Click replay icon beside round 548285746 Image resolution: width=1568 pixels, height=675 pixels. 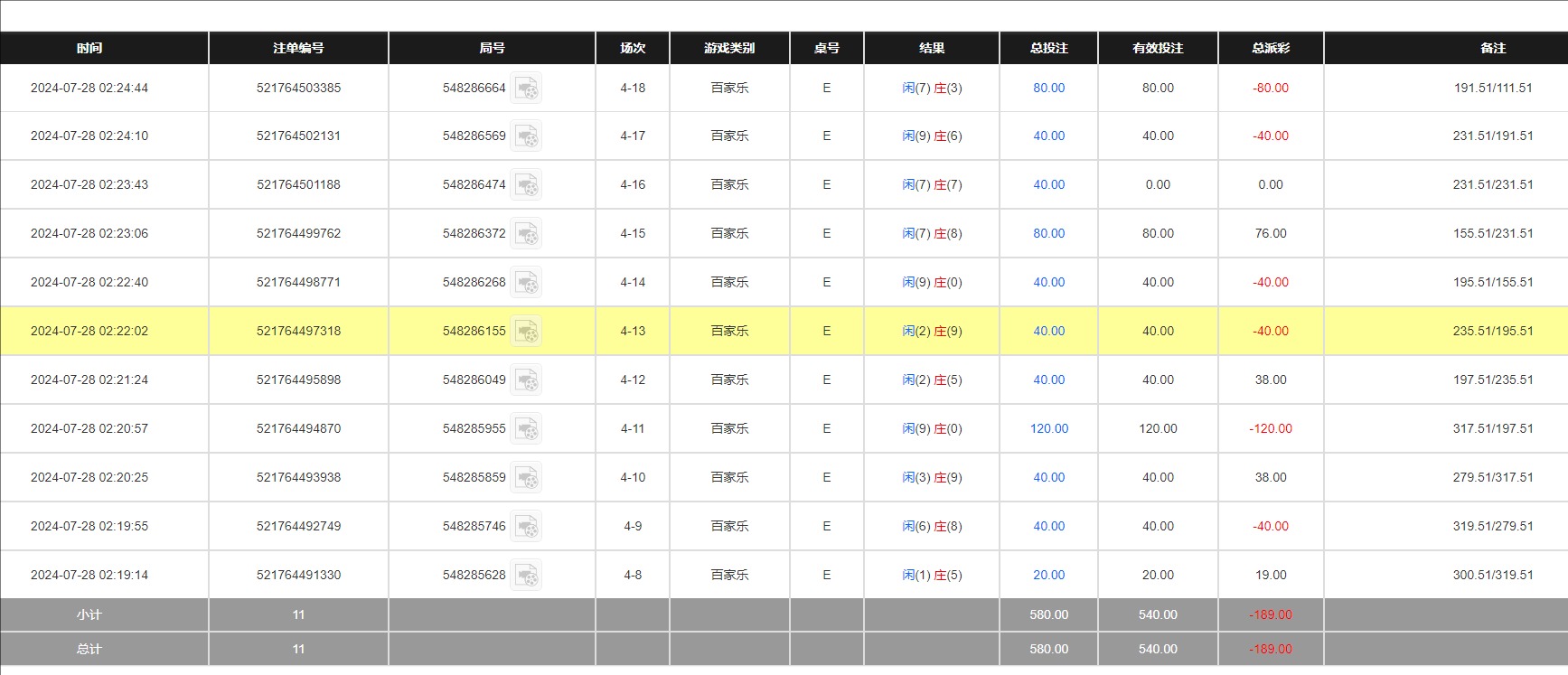pyautogui.click(x=526, y=527)
